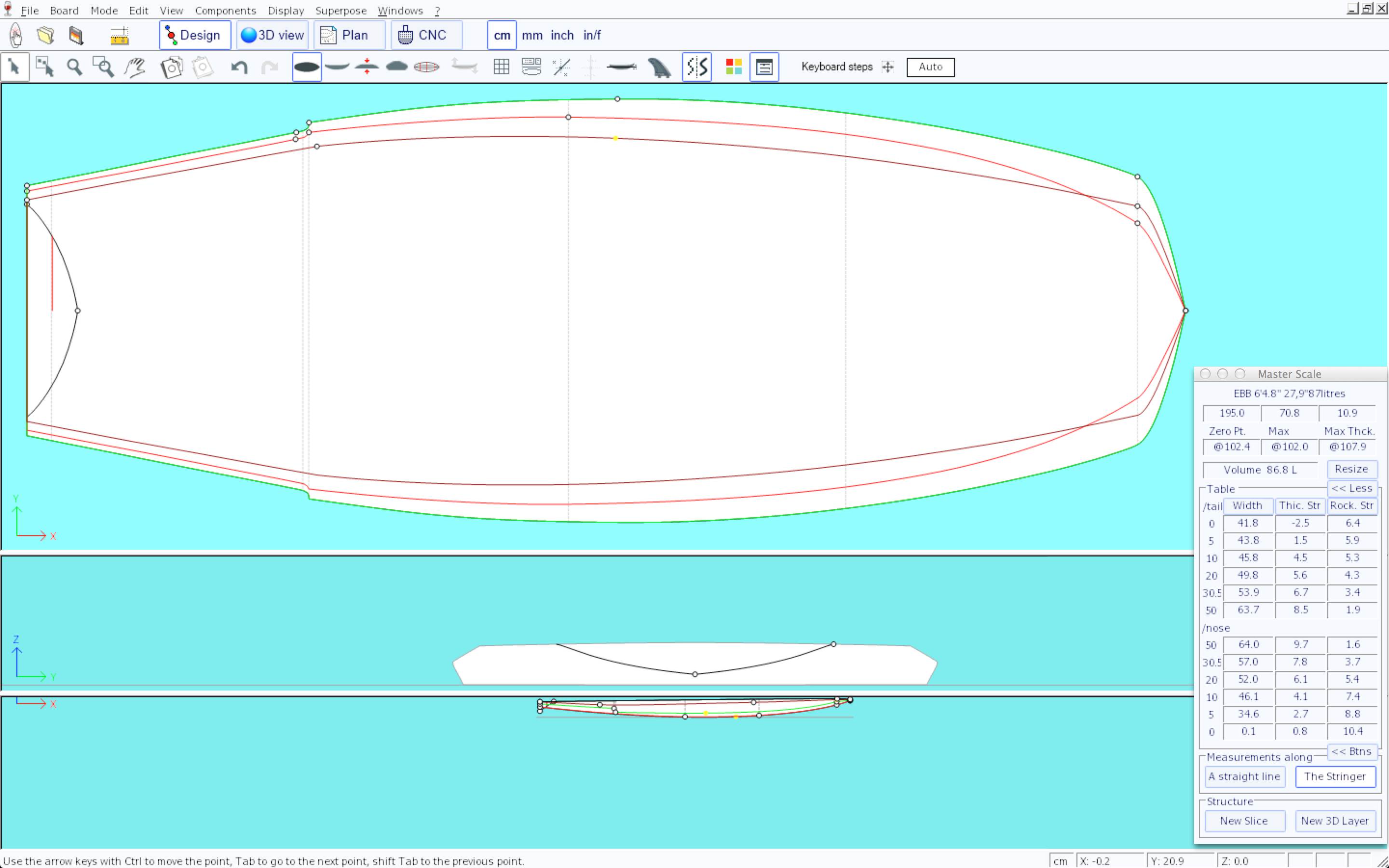1389x868 pixels.
Task: Show the rocker profile view icon
Action: 337,67
